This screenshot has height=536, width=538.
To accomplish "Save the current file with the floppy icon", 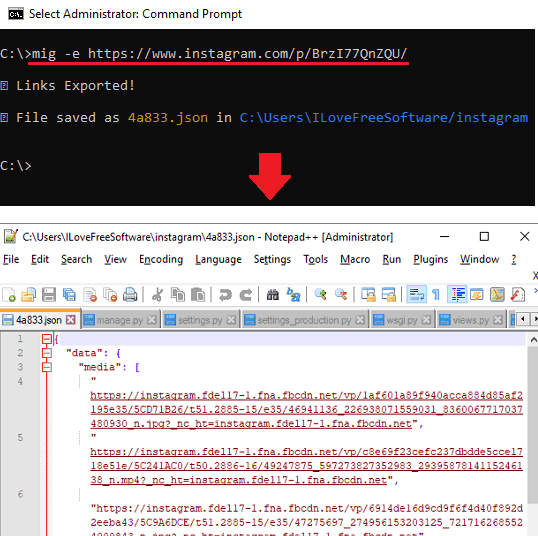I will [49, 295].
